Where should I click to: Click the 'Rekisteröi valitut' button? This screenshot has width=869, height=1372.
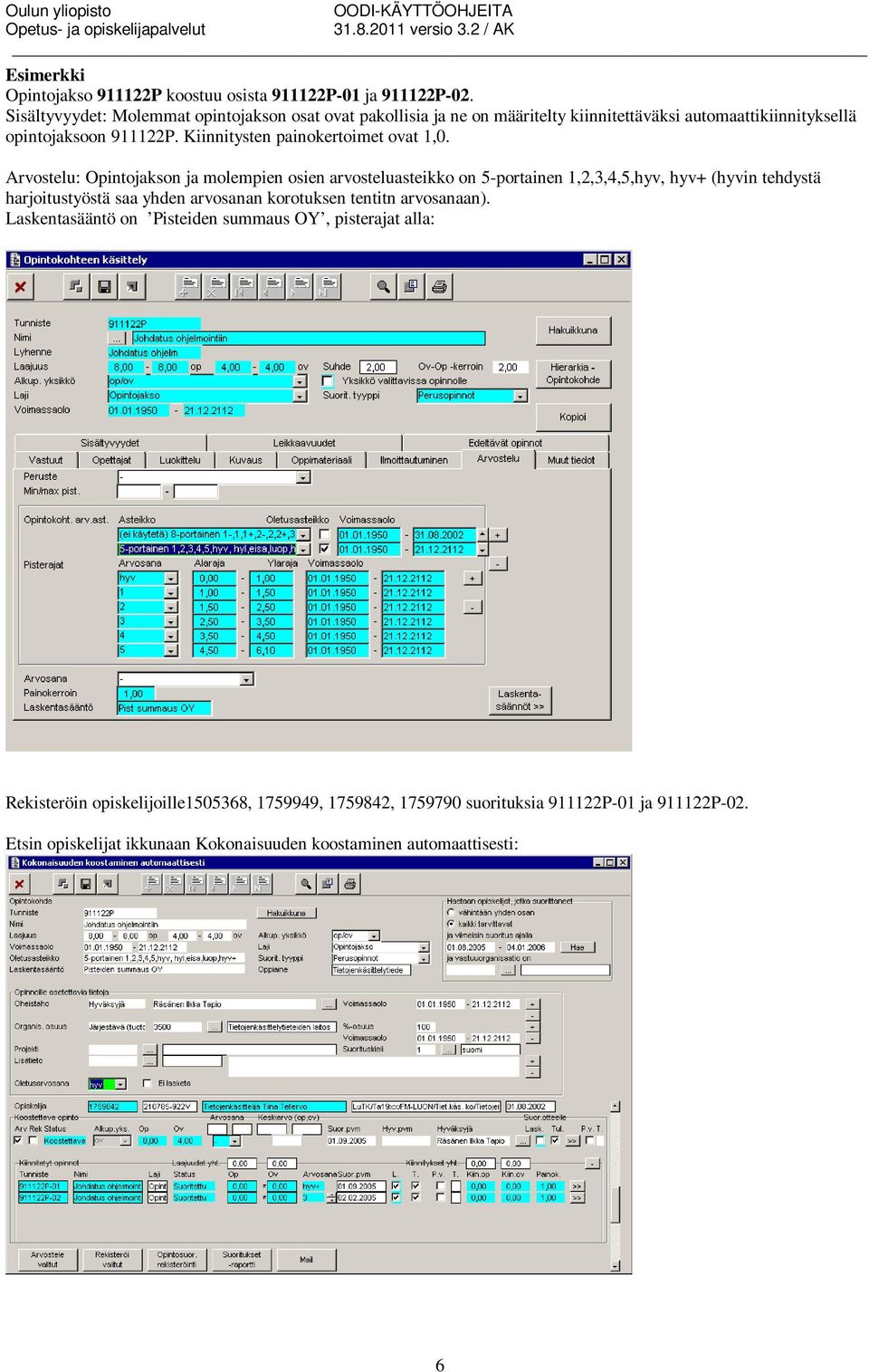(x=112, y=1260)
